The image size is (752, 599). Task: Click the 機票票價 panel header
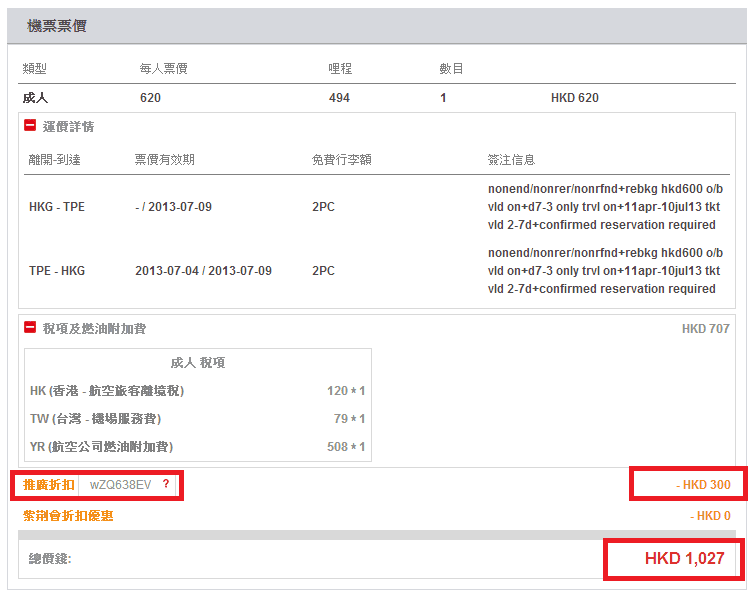[57, 26]
